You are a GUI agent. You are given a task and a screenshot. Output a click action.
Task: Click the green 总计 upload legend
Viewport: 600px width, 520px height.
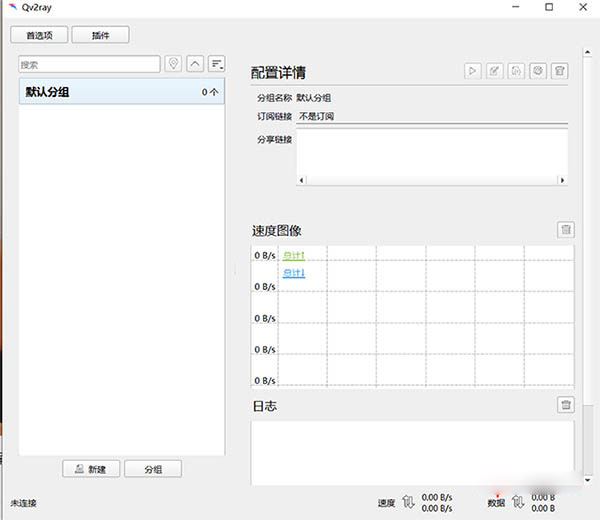294,255
